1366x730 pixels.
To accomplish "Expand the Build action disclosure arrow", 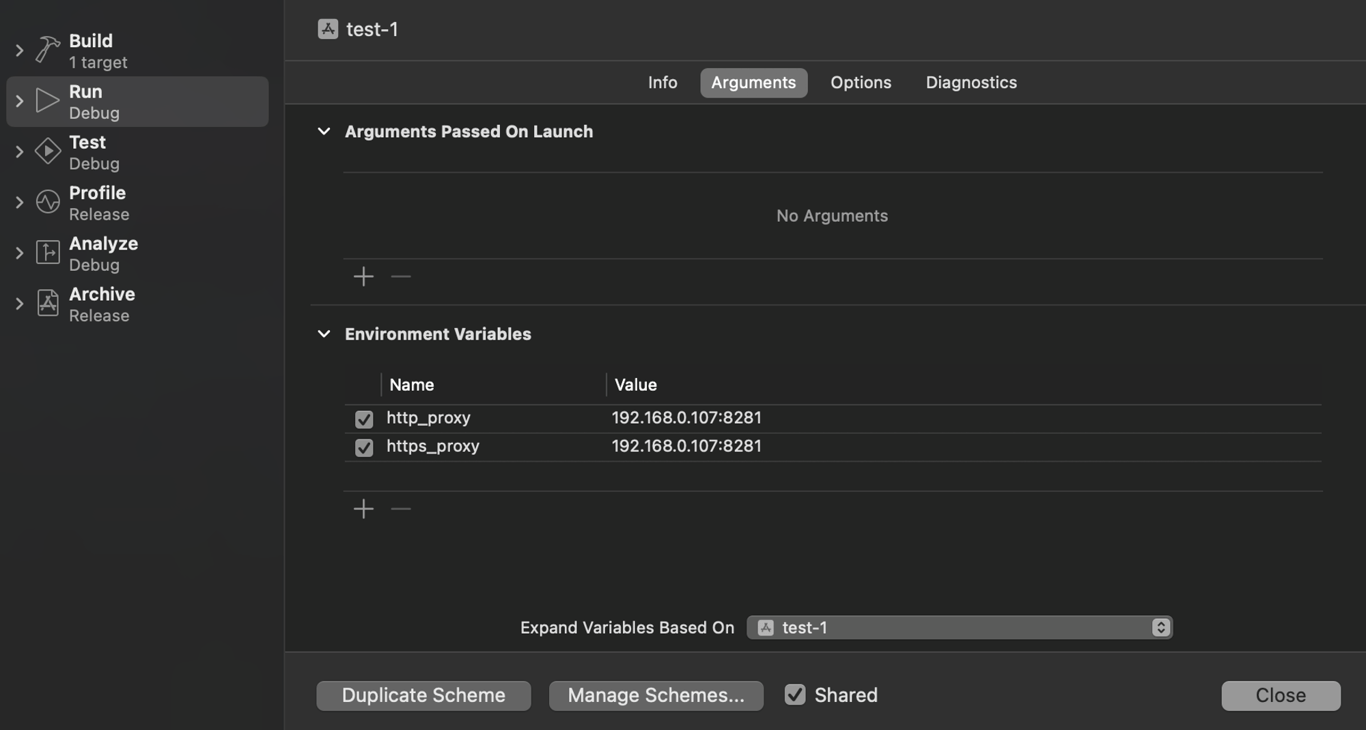I will click(x=19, y=50).
